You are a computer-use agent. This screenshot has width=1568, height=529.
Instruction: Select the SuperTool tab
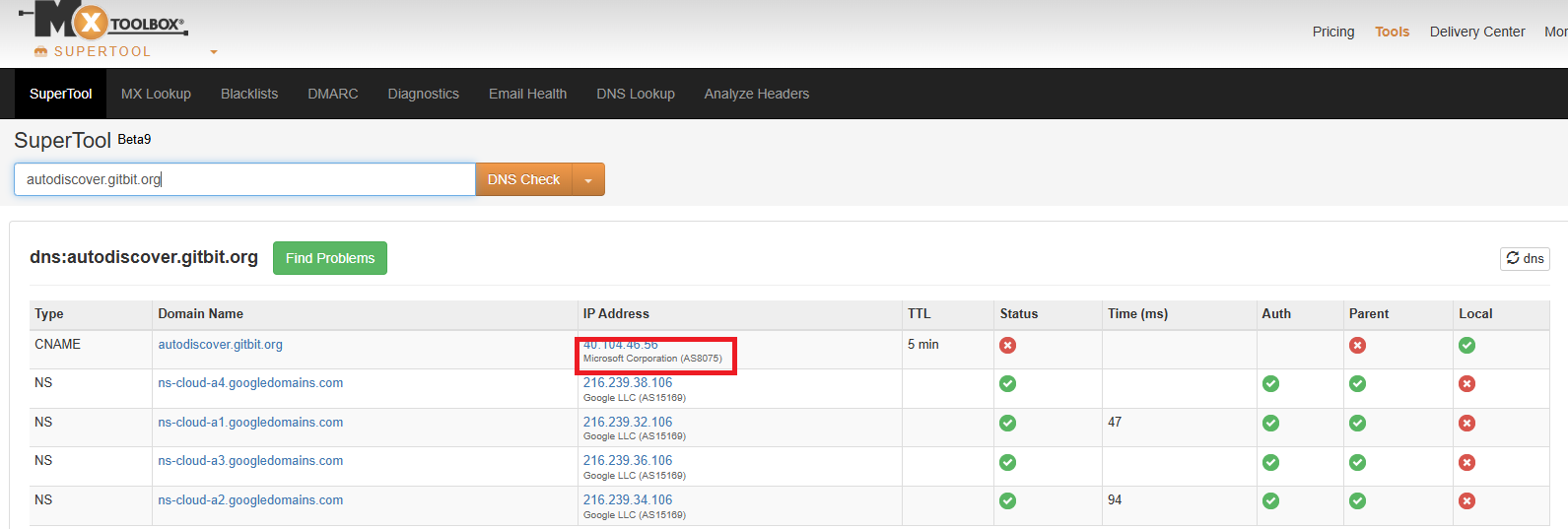pyautogui.click(x=61, y=94)
